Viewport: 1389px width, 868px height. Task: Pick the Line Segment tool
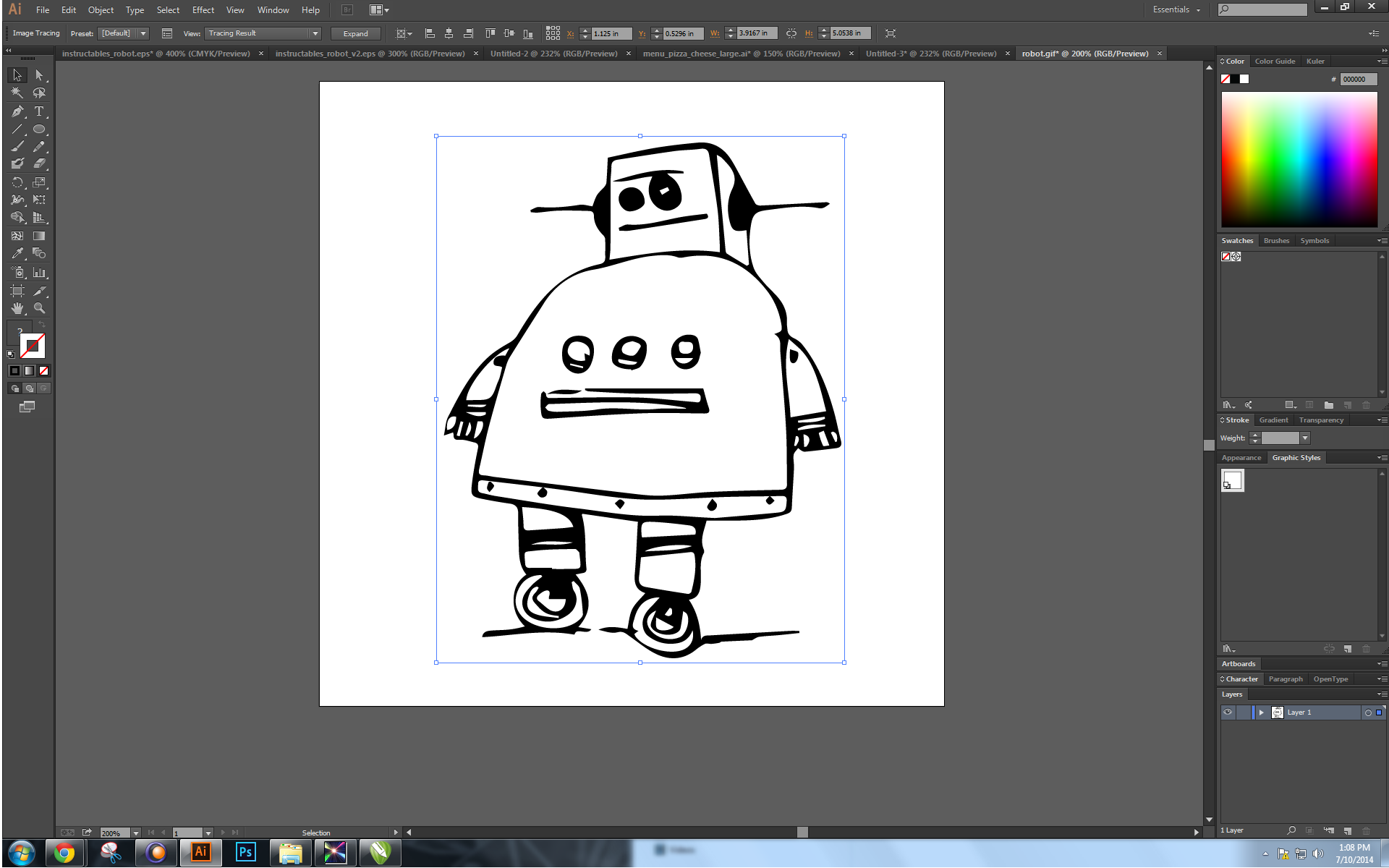pos(17,129)
